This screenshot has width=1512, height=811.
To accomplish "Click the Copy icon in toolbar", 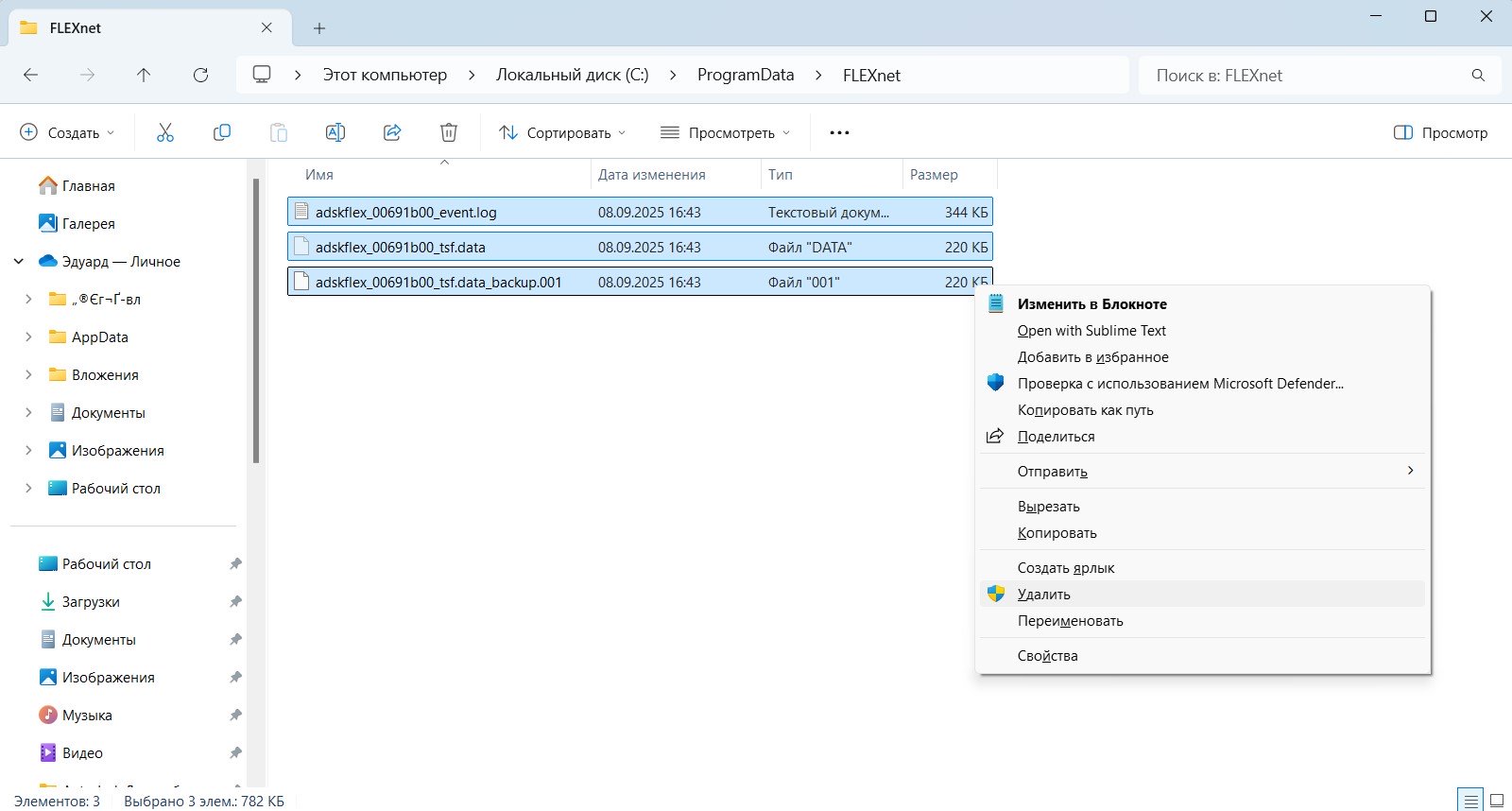I will tap(222, 133).
